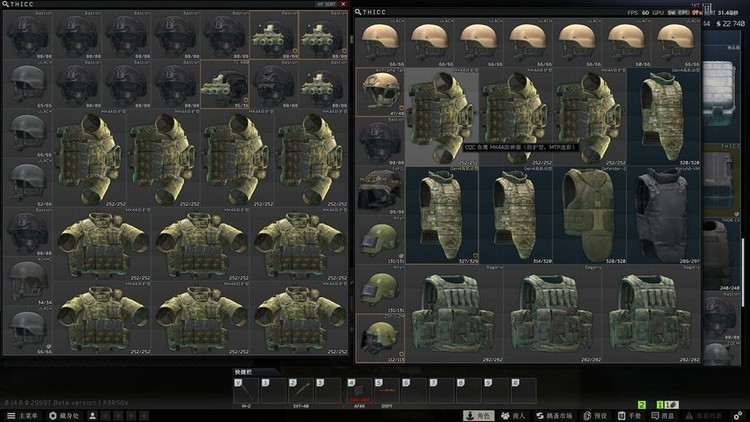Viewport: 750px width, 422px height.
Task: Click the search icon of the left THICC window
Action: (x=5, y=4)
